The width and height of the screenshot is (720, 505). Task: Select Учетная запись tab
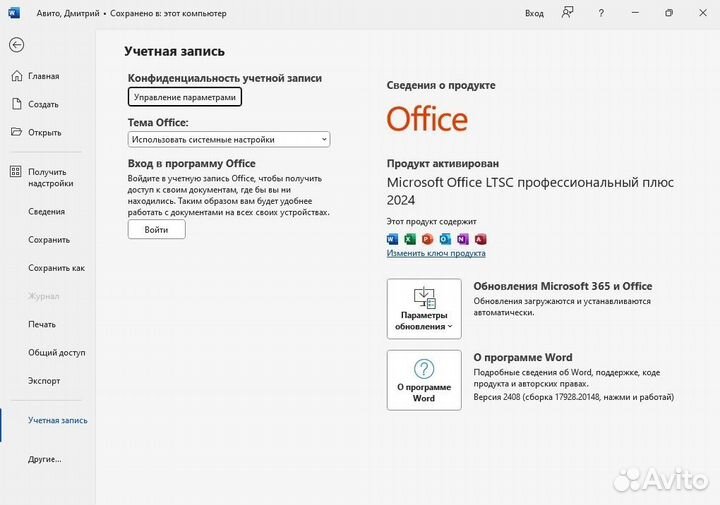[x=57, y=420]
